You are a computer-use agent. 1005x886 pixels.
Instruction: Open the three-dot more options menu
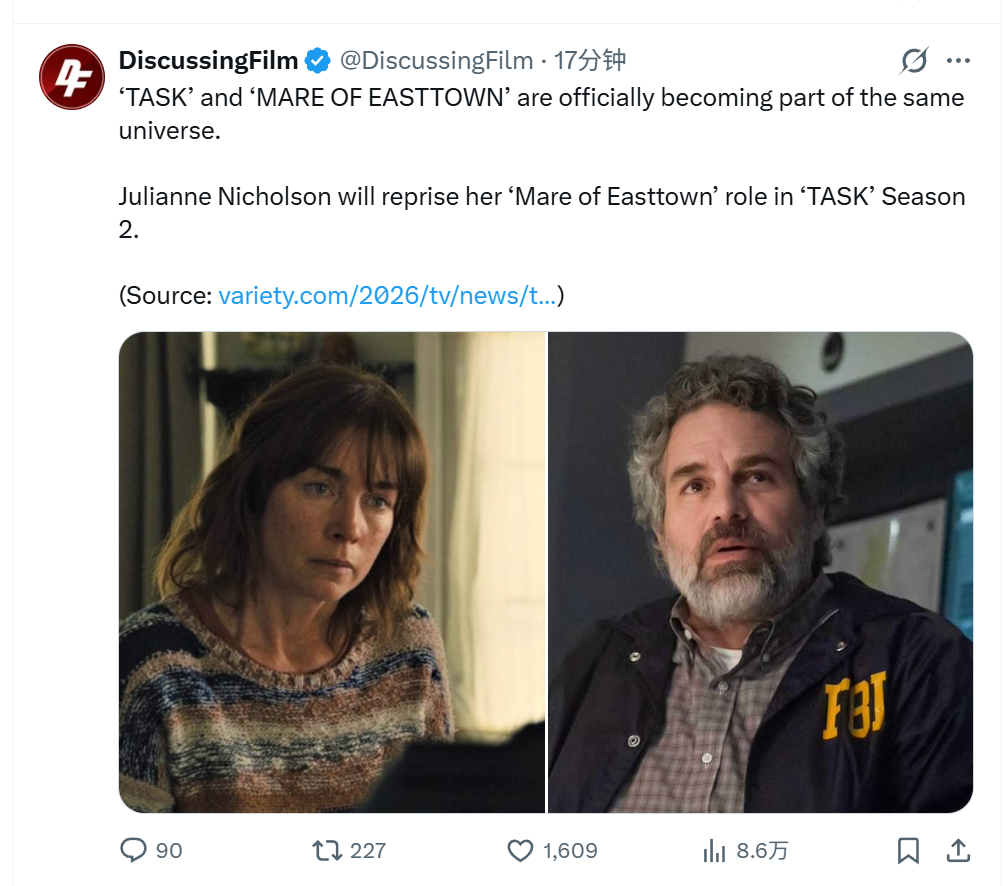[958, 61]
